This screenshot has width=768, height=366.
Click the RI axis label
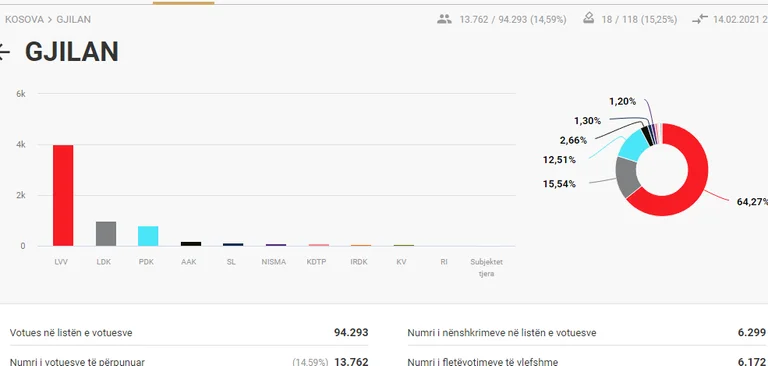pos(444,262)
